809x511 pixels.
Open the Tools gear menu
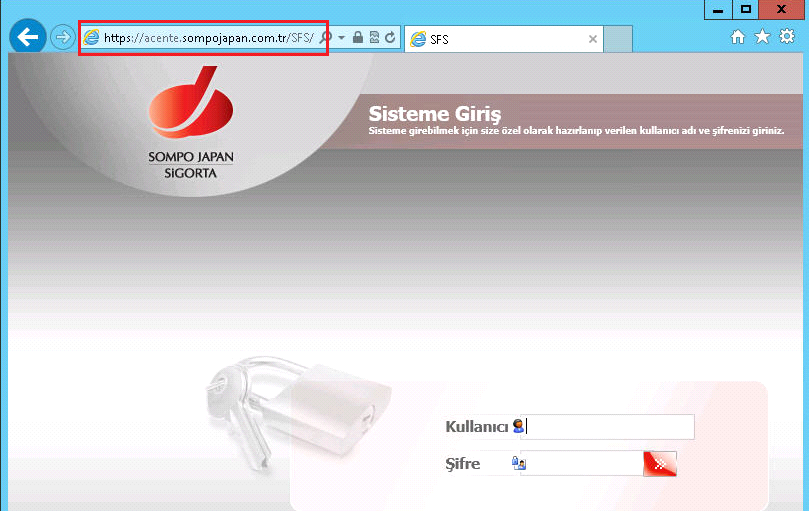[786, 37]
